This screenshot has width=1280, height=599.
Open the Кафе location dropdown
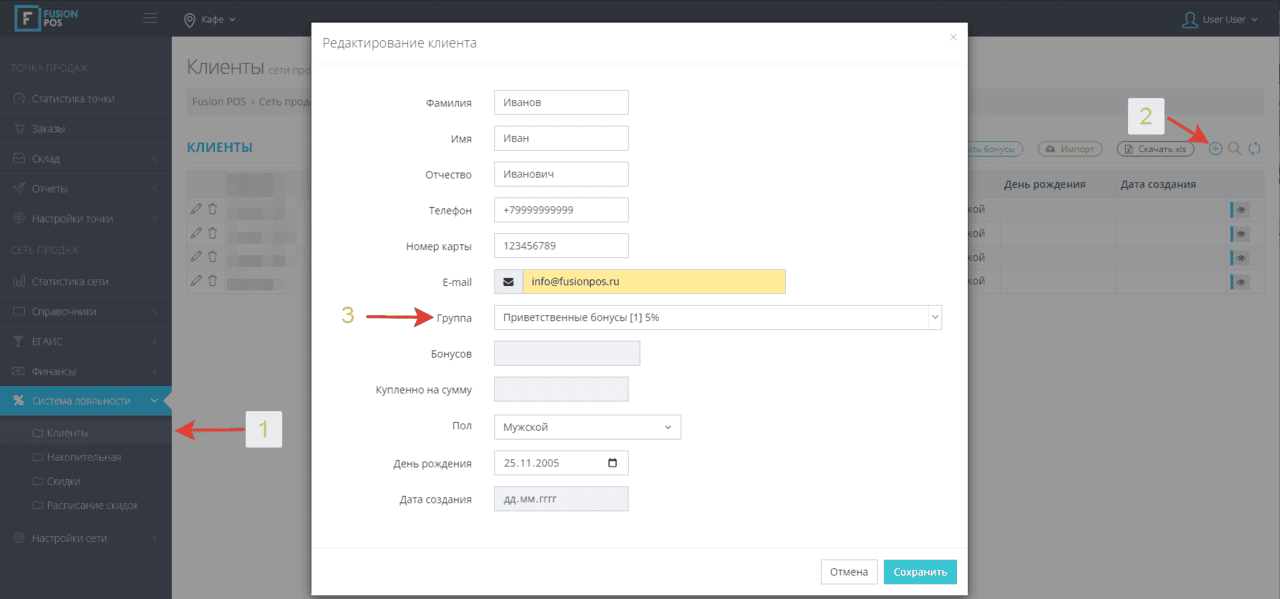210,19
